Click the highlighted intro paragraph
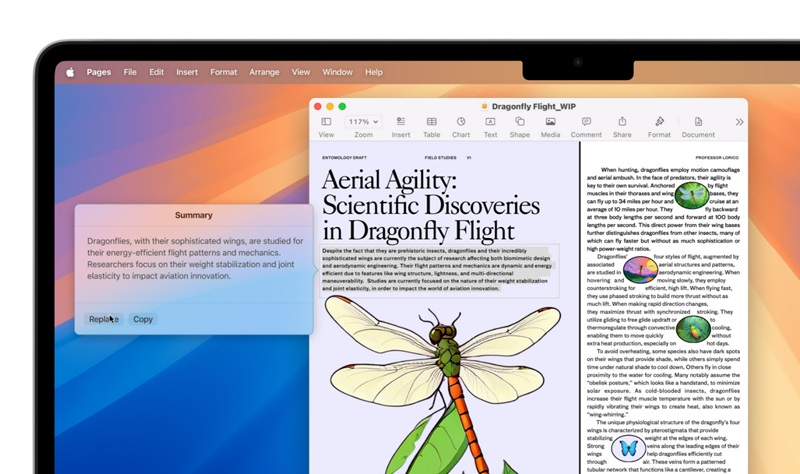Viewport: 800px width, 474px height. coord(437,269)
